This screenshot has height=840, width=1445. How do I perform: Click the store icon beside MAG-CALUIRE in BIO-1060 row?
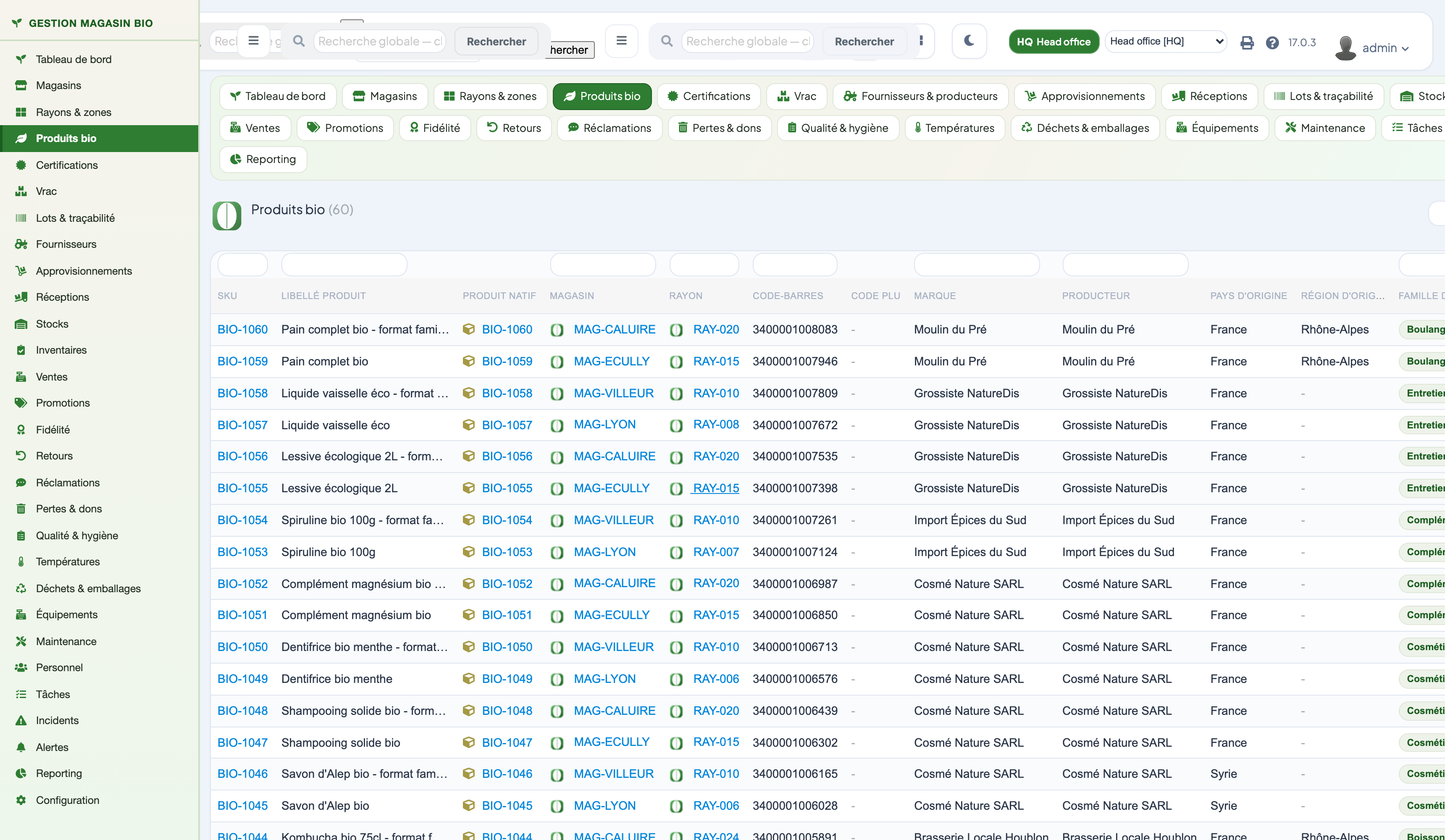pos(558,330)
